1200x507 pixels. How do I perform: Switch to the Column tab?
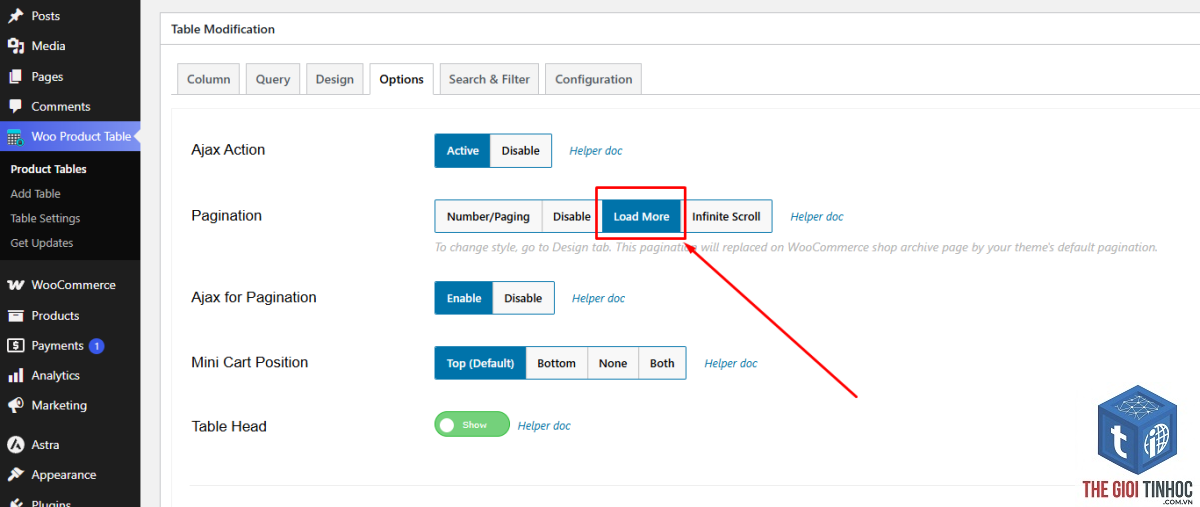pyautogui.click(x=208, y=79)
